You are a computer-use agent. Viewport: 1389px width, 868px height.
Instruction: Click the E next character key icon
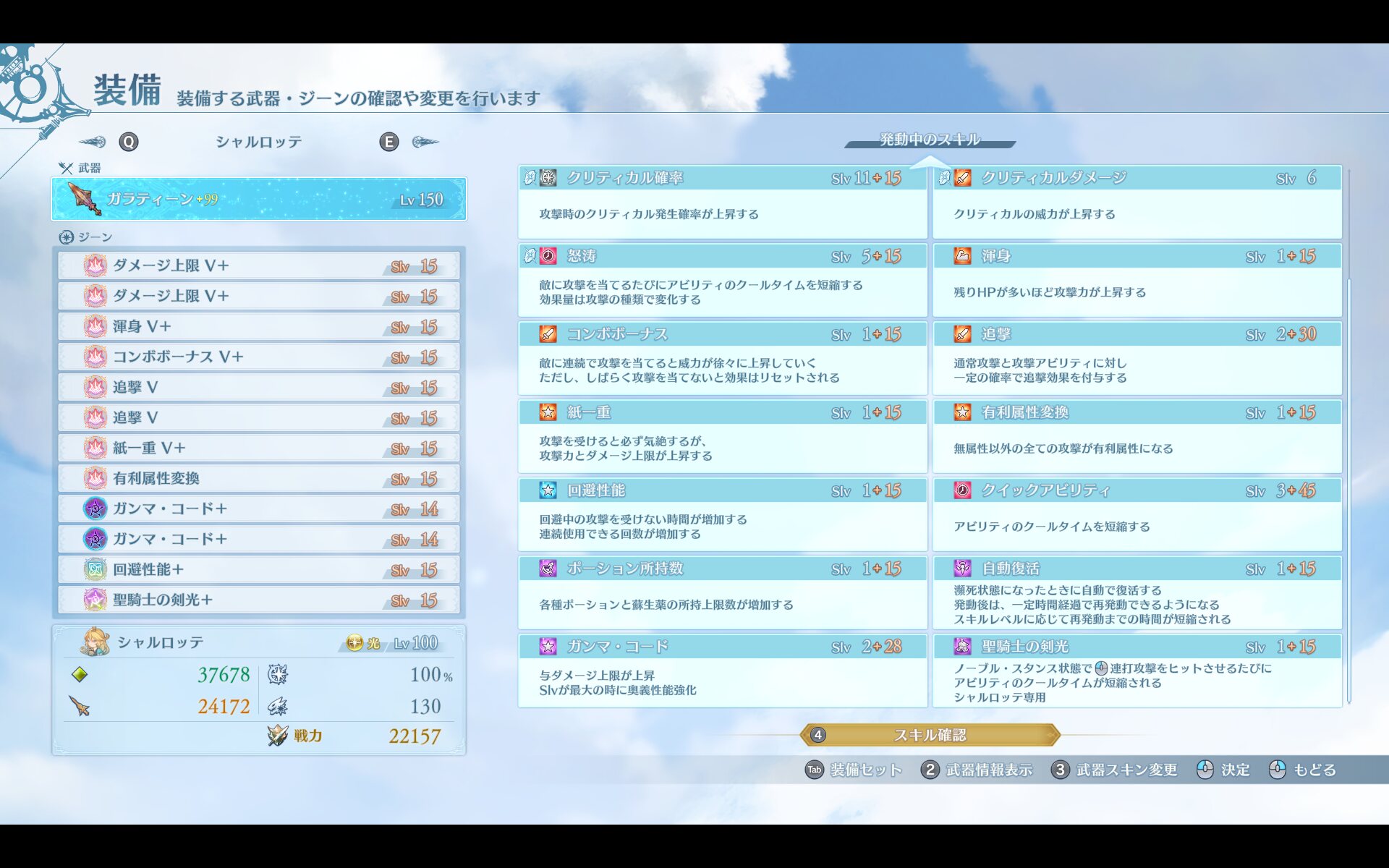(x=388, y=142)
